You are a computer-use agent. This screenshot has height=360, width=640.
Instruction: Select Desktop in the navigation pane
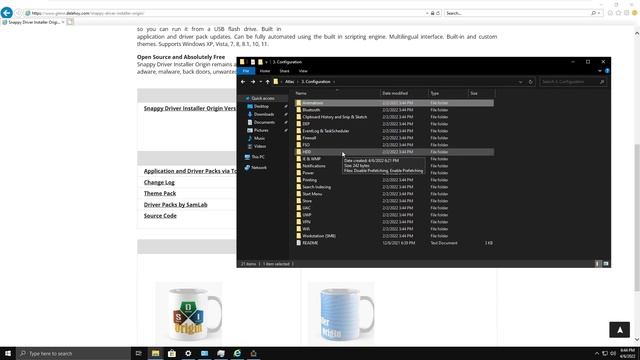[x=261, y=106]
